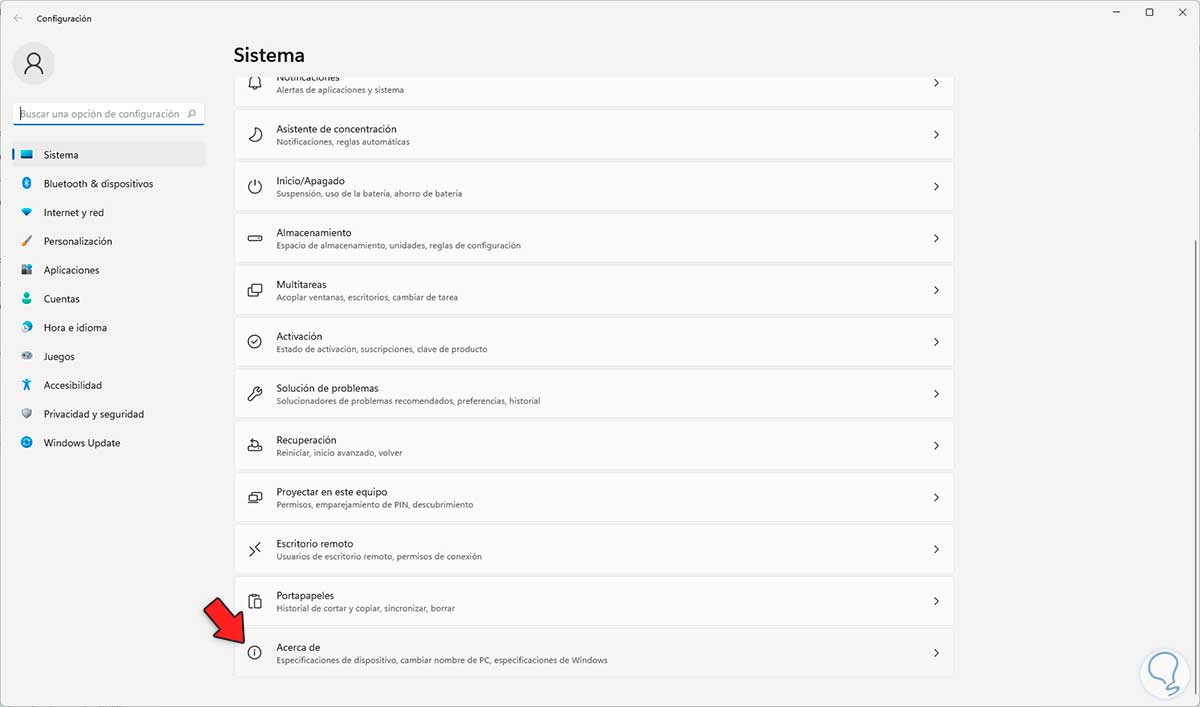The image size is (1200, 707).
Task: Click the Privacidad y seguridad shield icon
Action: click(x=27, y=414)
